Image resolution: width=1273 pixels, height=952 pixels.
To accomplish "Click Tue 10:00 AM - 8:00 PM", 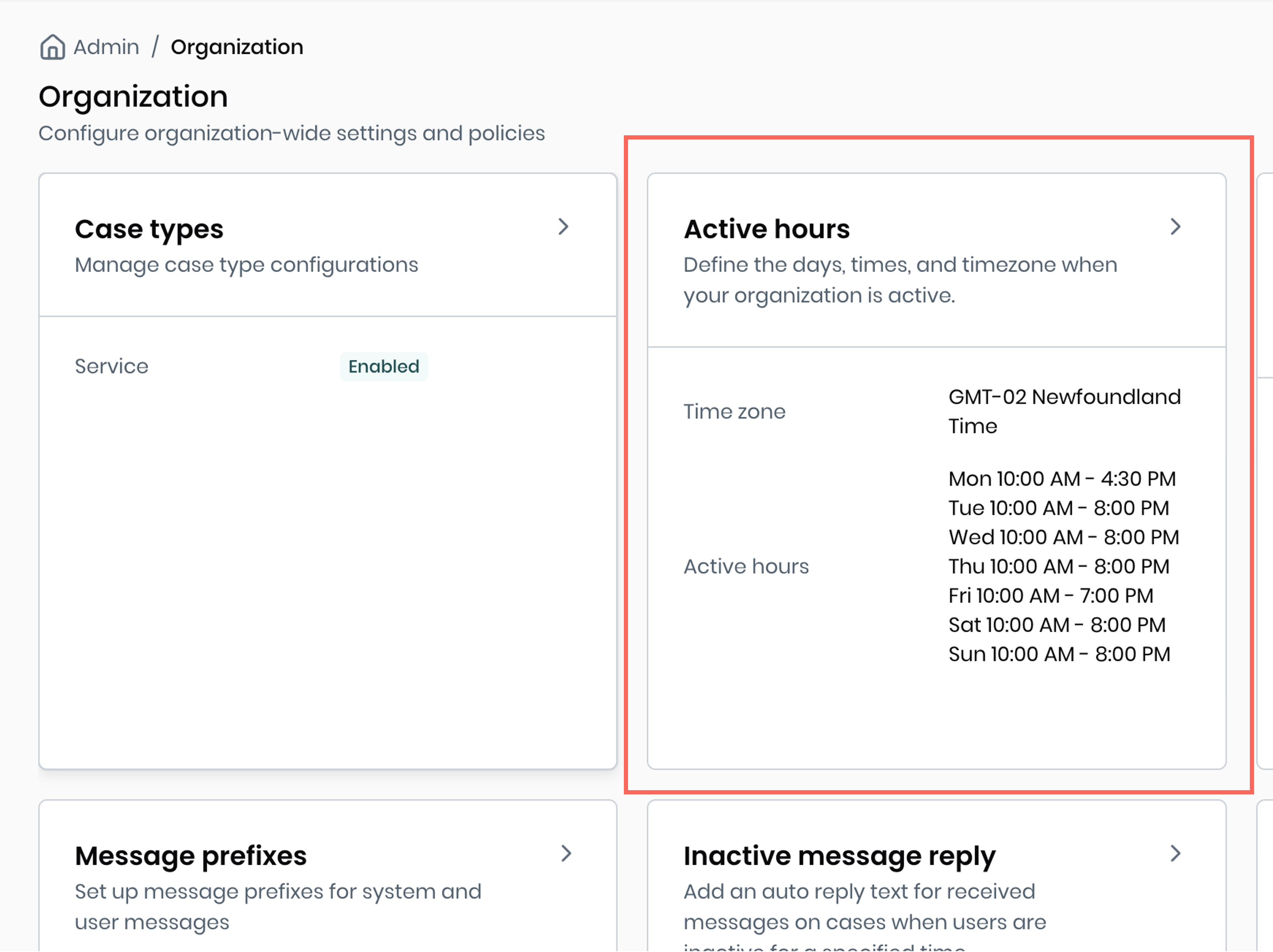I will (x=1059, y=508).
